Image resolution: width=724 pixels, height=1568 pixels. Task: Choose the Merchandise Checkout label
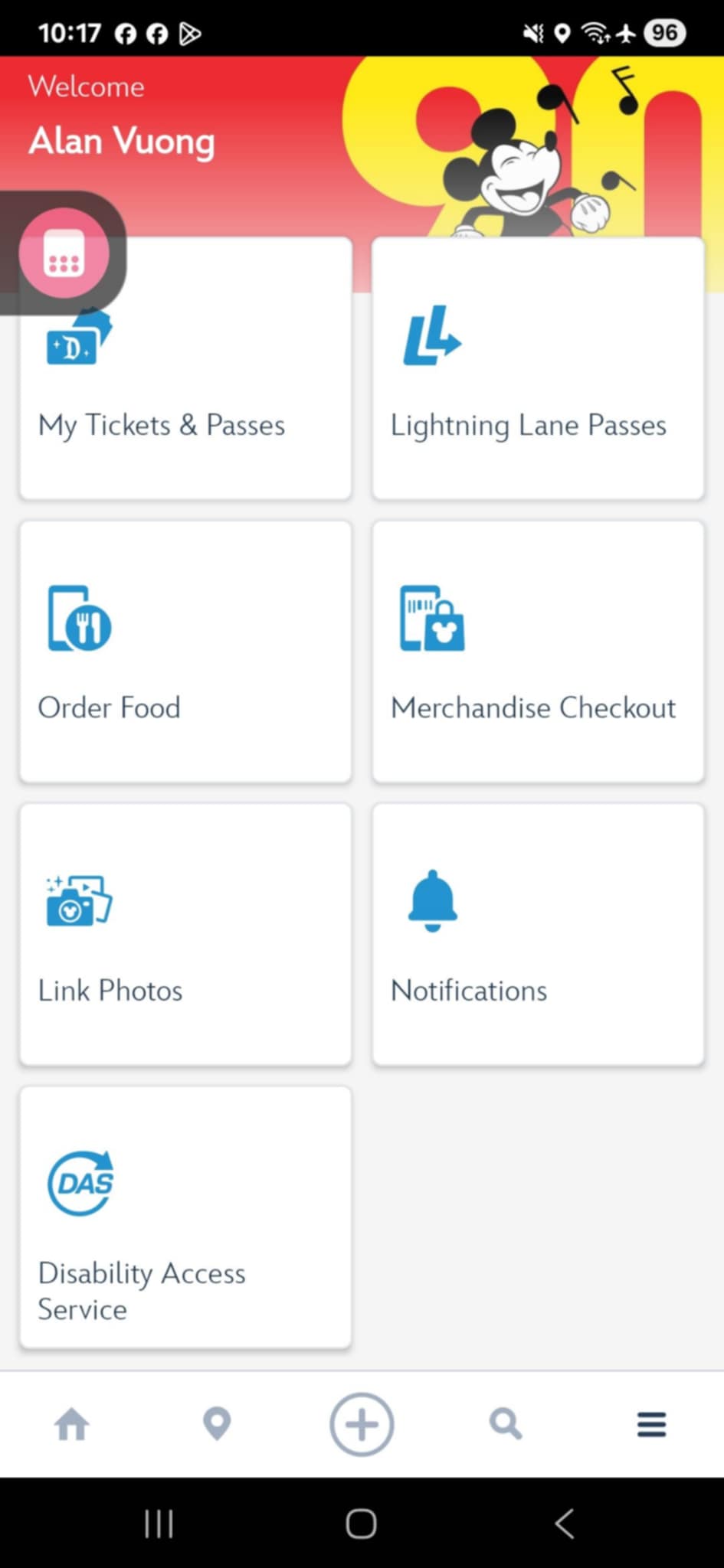533,708
